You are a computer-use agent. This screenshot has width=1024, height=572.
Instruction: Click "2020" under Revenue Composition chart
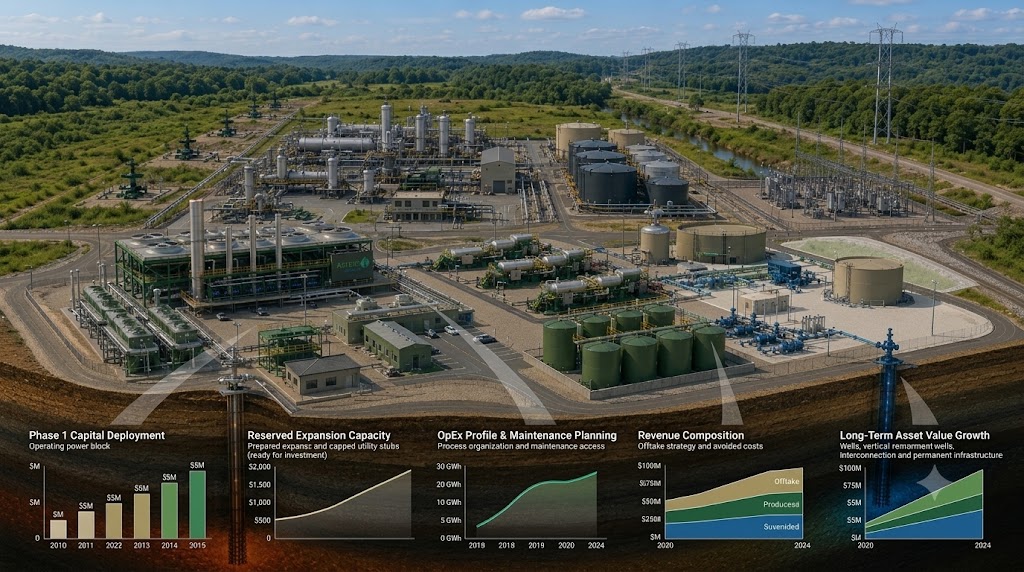point(665,545)
